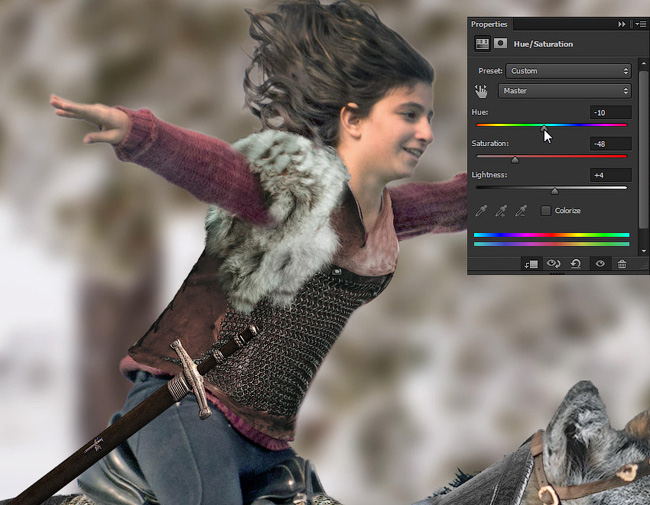Click the Hue slider handle

[x=544, y=129]
